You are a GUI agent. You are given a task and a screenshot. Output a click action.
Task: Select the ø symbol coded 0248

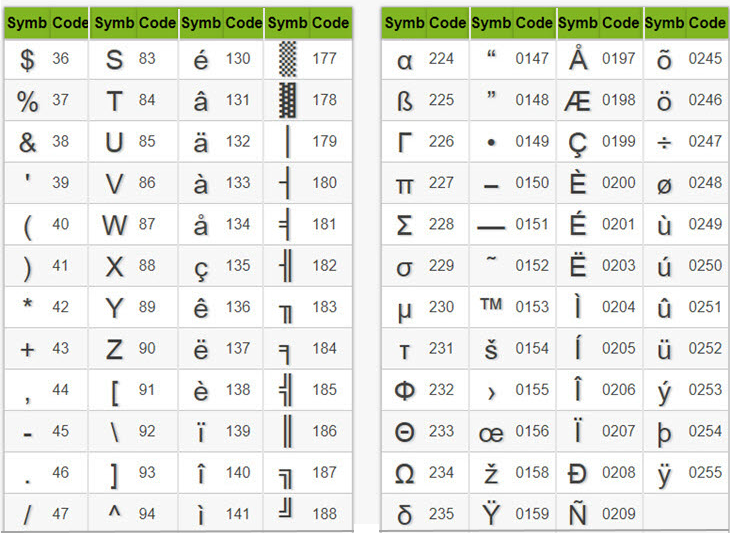pyautogui.click(x=664, y=184)
